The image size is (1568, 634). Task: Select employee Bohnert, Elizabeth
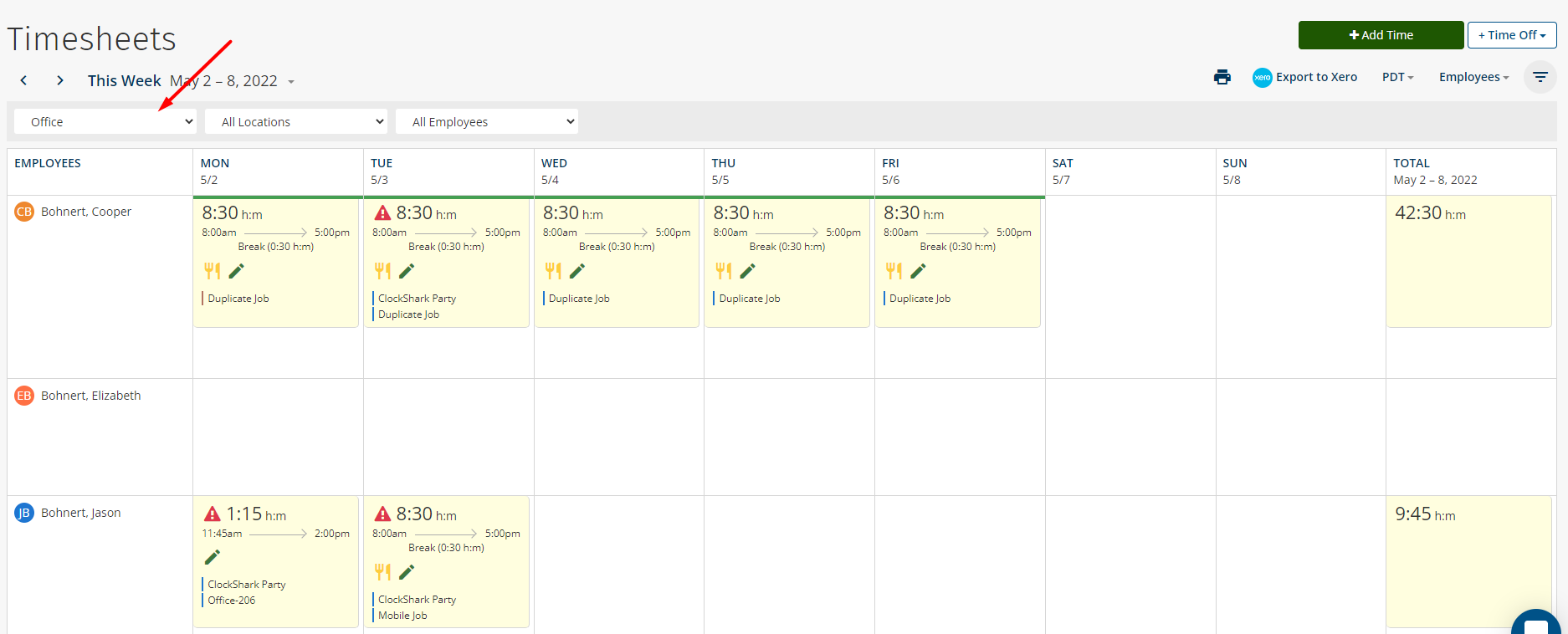(90, 396)
